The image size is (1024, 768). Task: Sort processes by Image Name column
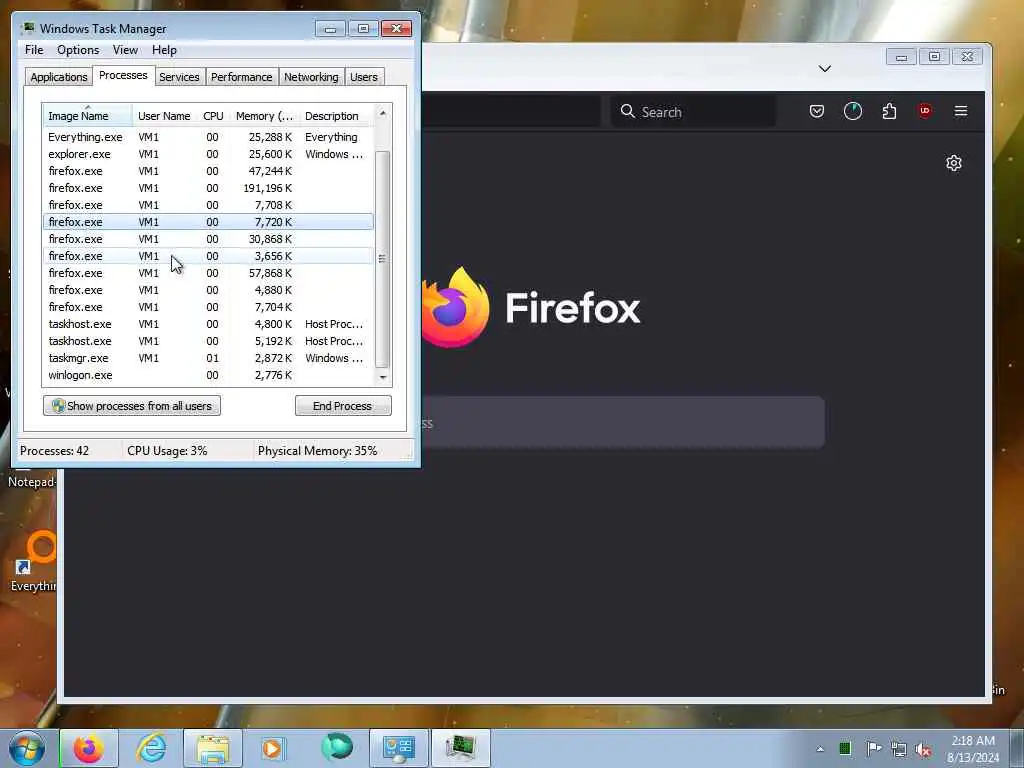coord(88,116)
